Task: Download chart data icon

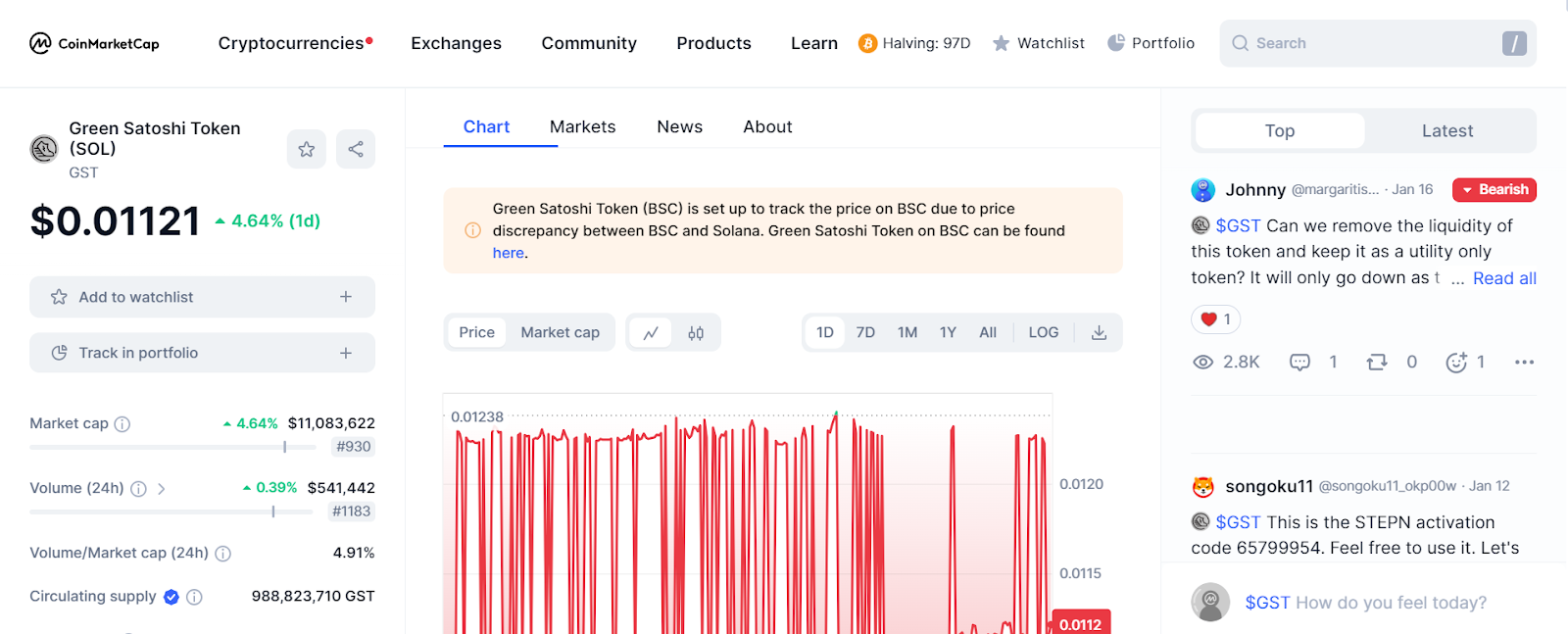Action: [x=1100, y=333]
